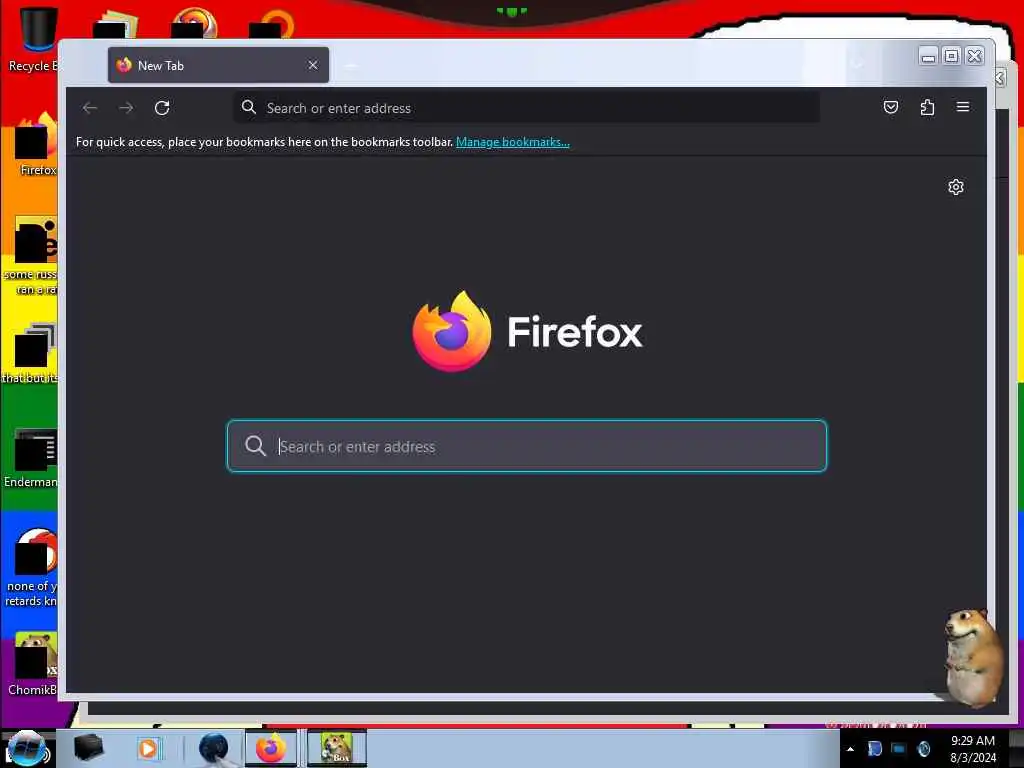Select the New Tab tab
Viewport: 1024px width, 768px height.
pos(218,65)
